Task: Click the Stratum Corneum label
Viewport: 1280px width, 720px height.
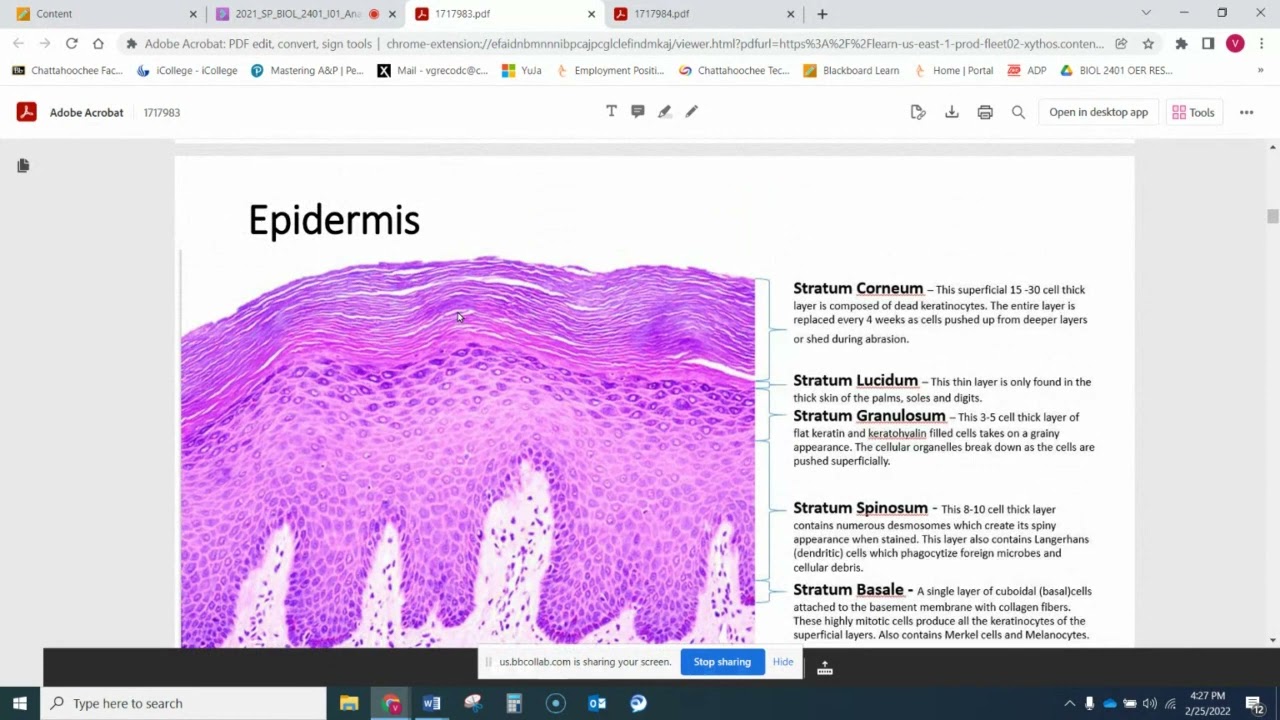Action: click(x=858, y=288)
